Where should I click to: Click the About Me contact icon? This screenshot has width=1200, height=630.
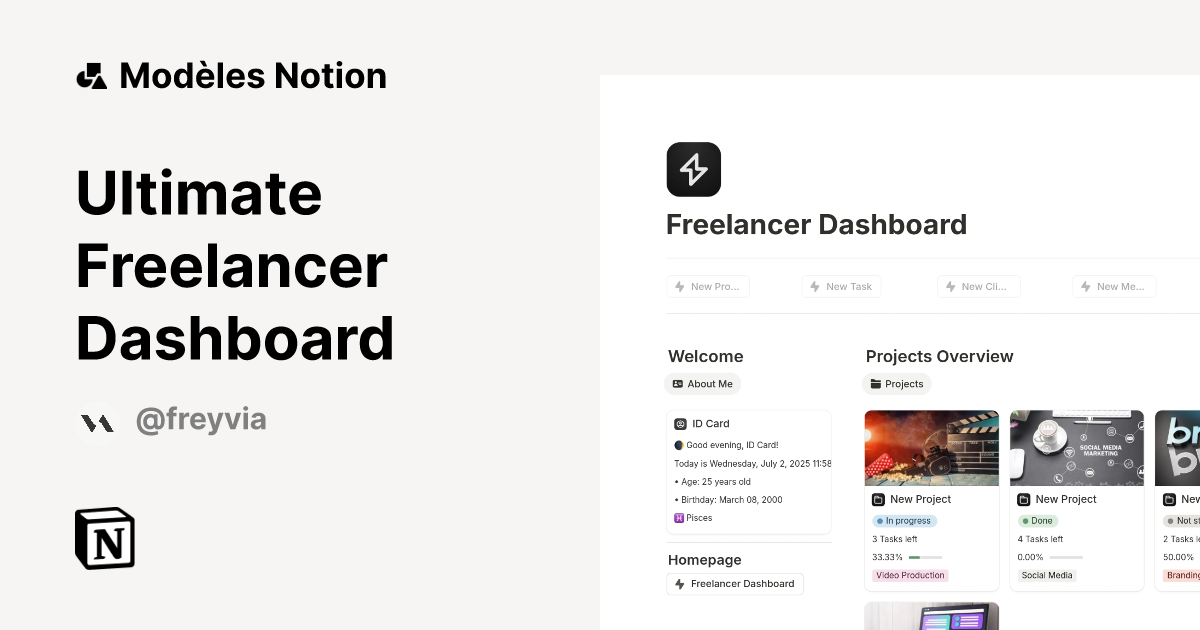point(676,384)
